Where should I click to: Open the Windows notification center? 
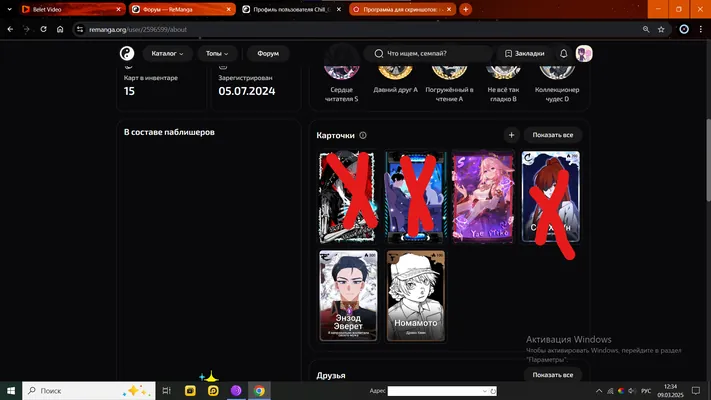[696, 390]
